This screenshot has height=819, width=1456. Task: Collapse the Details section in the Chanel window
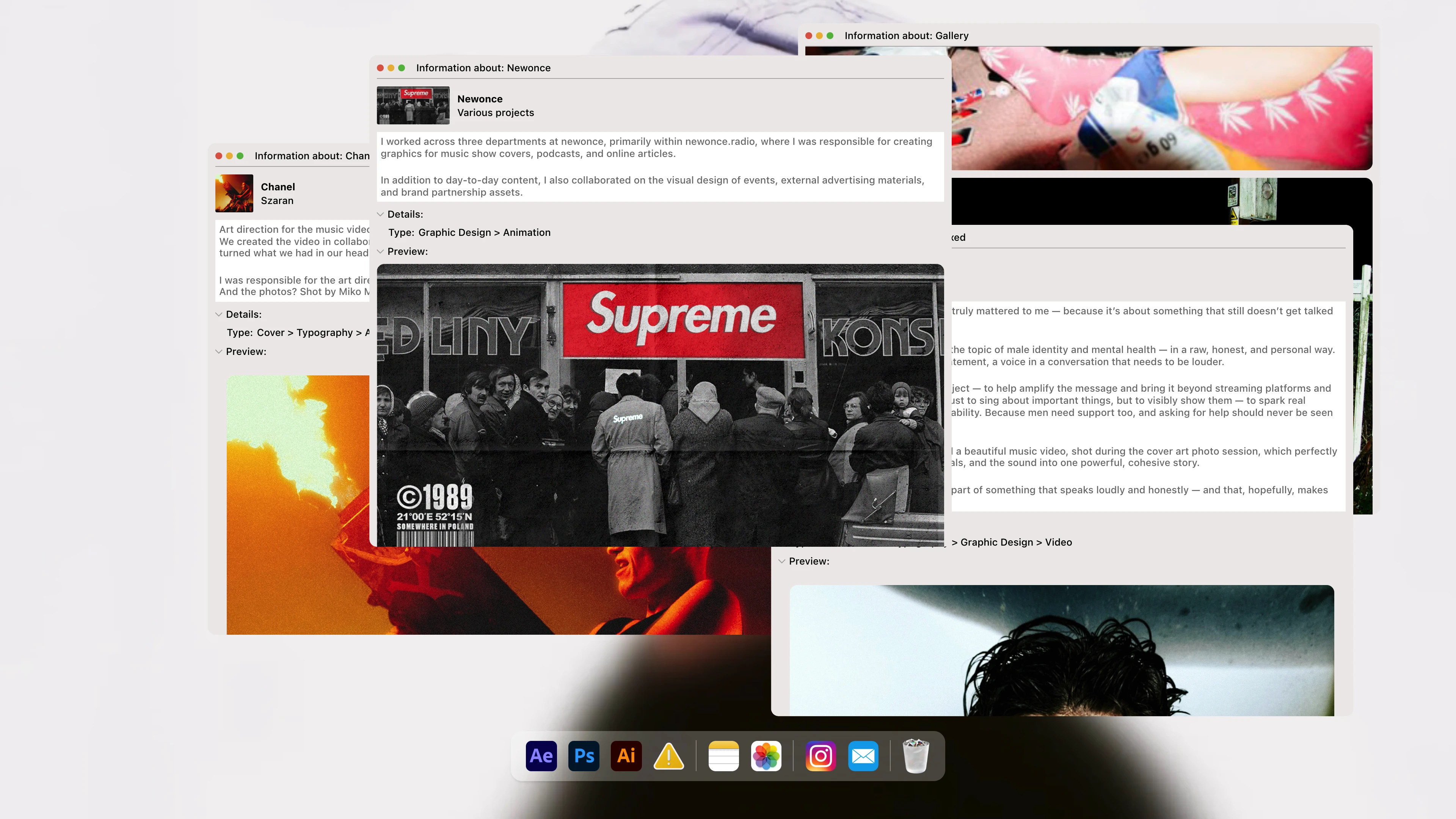coord(219,314)
